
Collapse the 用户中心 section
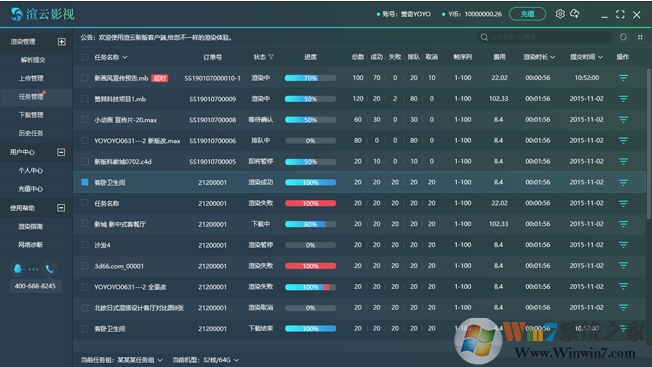[x=61, y=152]
